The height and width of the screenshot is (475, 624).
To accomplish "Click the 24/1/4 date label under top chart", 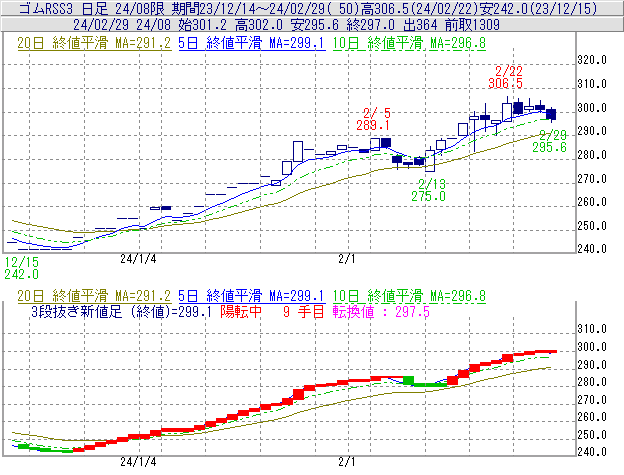I will [x=138, y=259].
